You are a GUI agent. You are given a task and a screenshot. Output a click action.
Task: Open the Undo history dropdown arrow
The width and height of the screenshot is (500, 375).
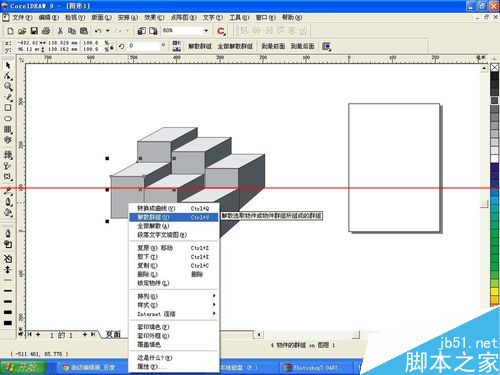click(x=107, y=31)
